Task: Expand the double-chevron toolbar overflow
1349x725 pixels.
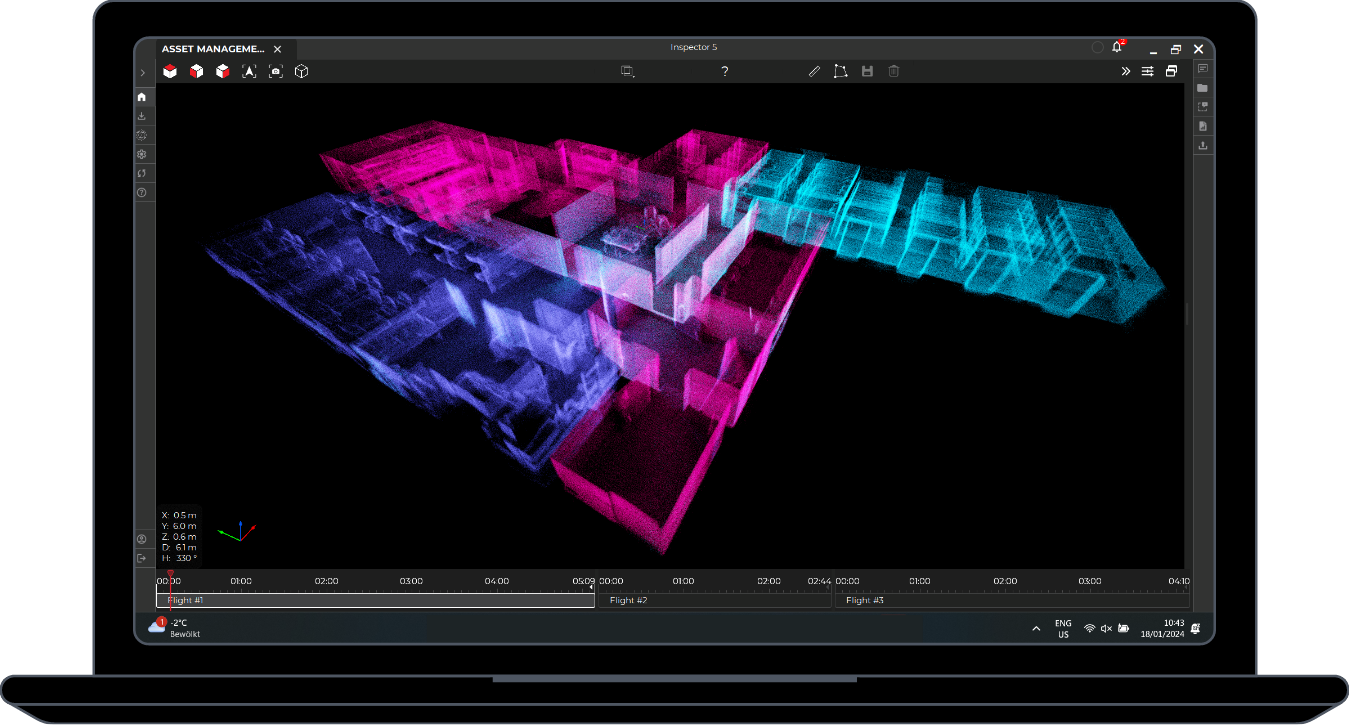Action: 1125,72
